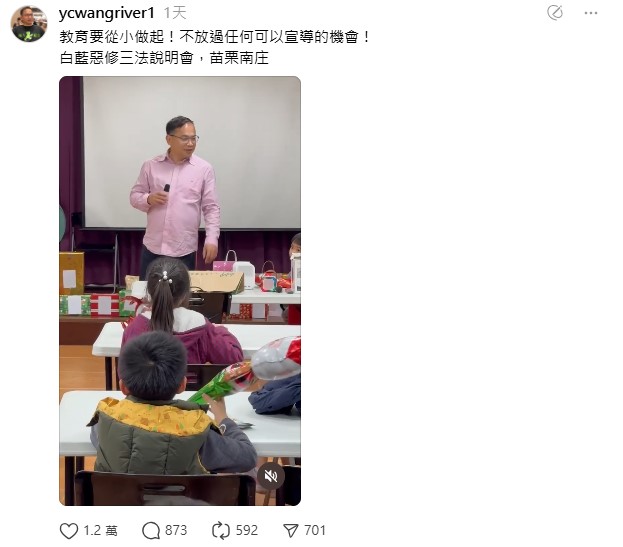Like the post with the heart icon
Viewport: 623px width, 547px height.
(69, 531)
